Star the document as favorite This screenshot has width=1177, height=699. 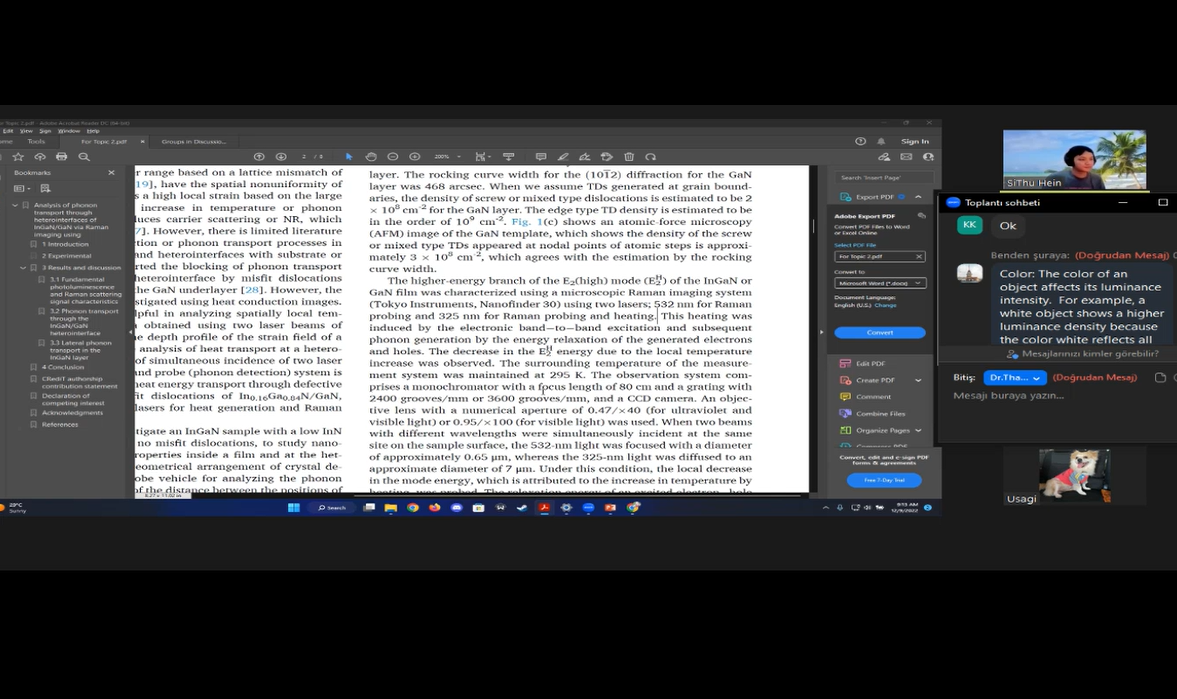[18, 157]
